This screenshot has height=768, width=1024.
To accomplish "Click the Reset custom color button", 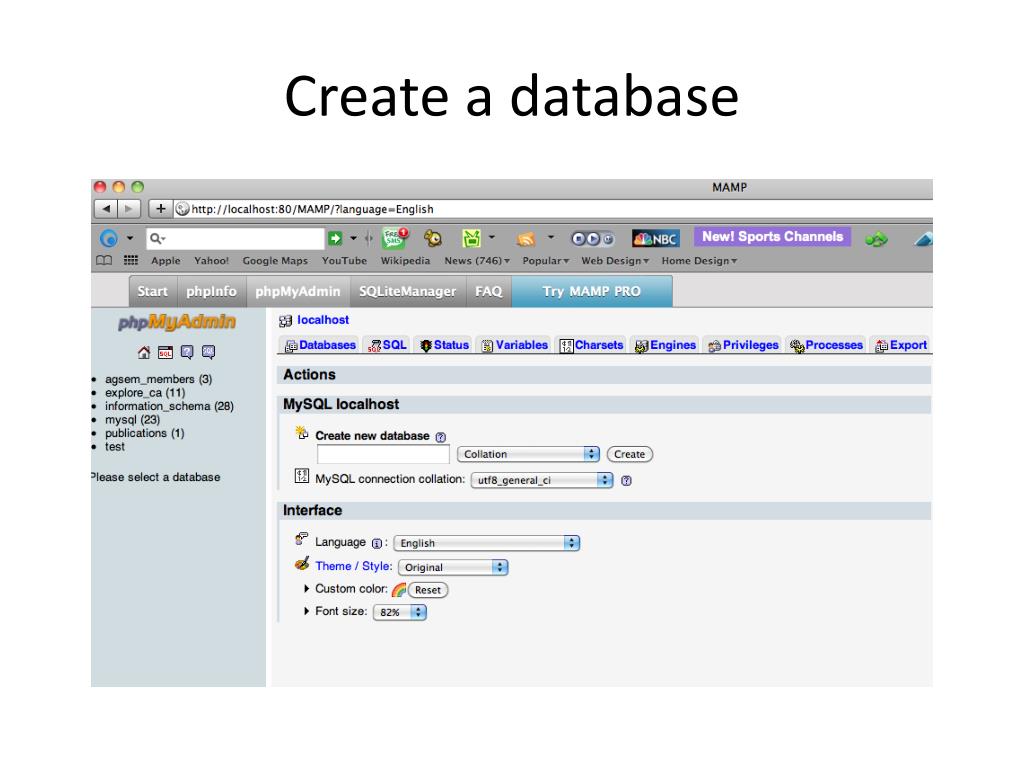I will tap(428, 590).
